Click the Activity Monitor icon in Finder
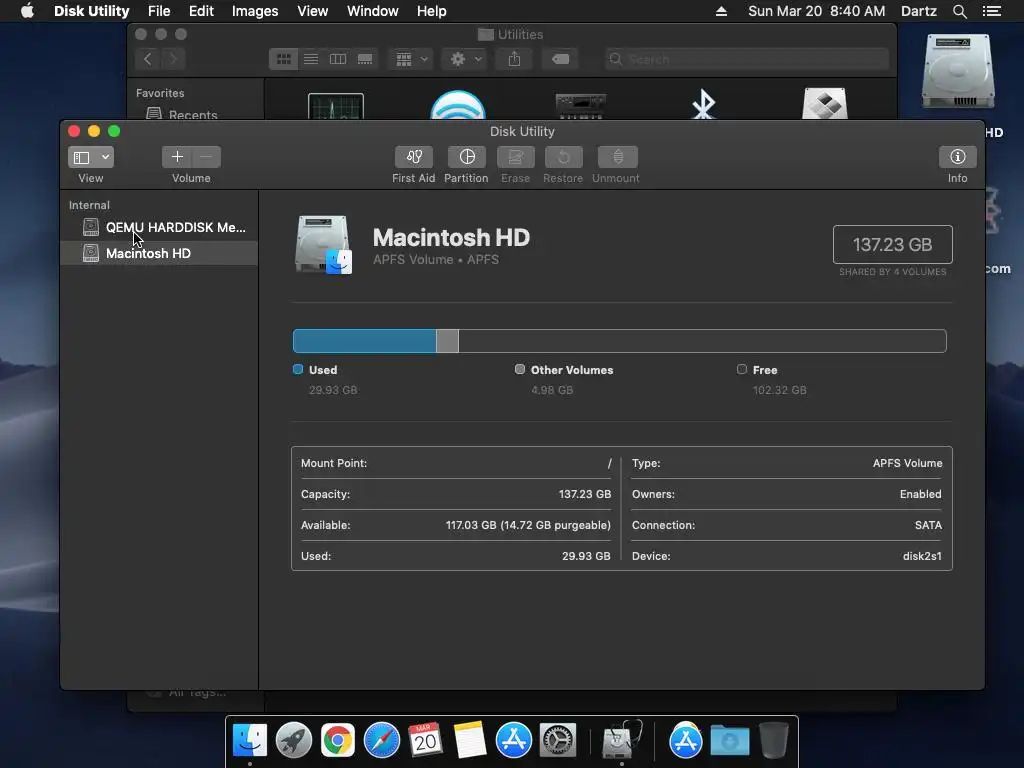 pos(336,106)
